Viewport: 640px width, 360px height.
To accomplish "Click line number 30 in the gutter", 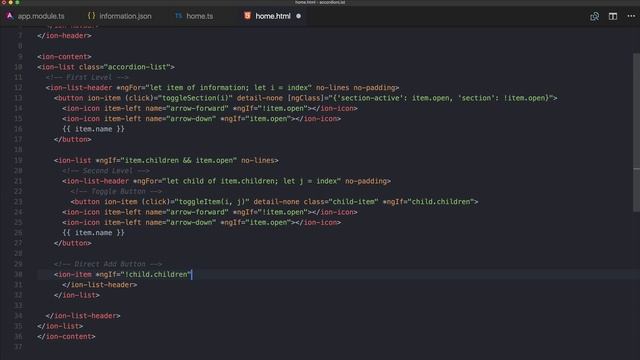I will (18, 274).
